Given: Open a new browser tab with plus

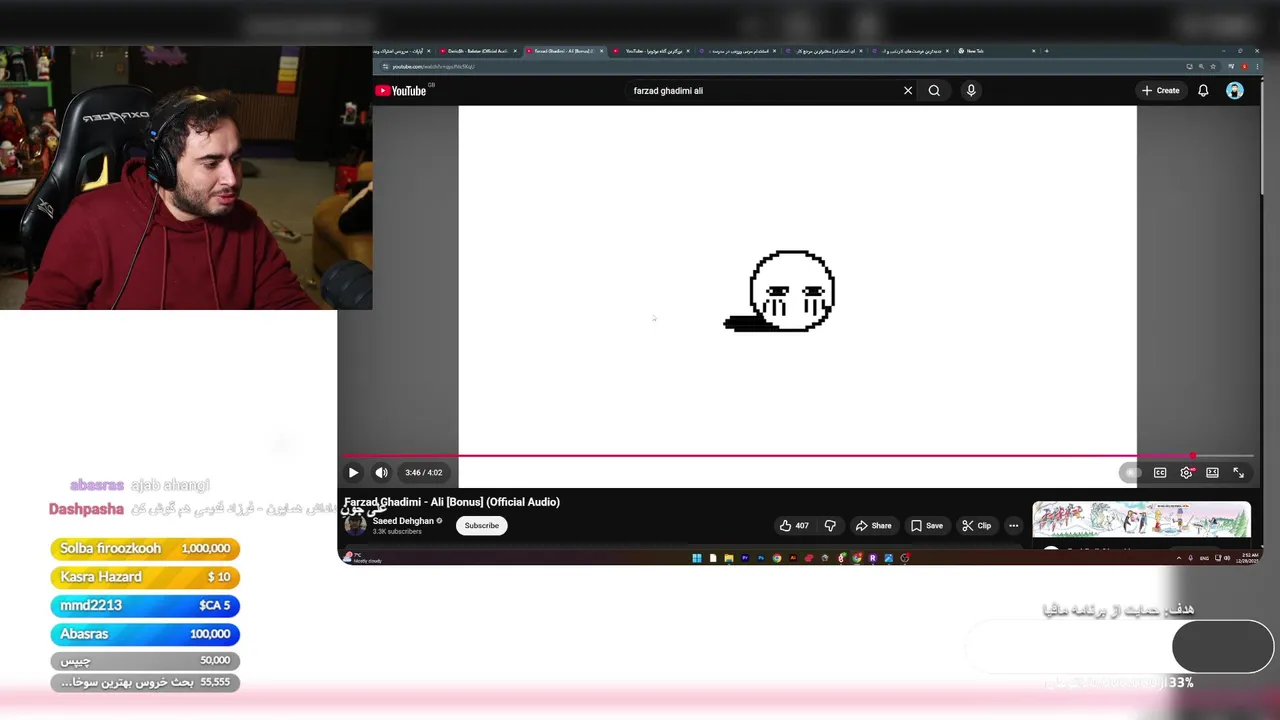Looking at the screenshot, I should pyautogui.click(x=1046, y=51).
